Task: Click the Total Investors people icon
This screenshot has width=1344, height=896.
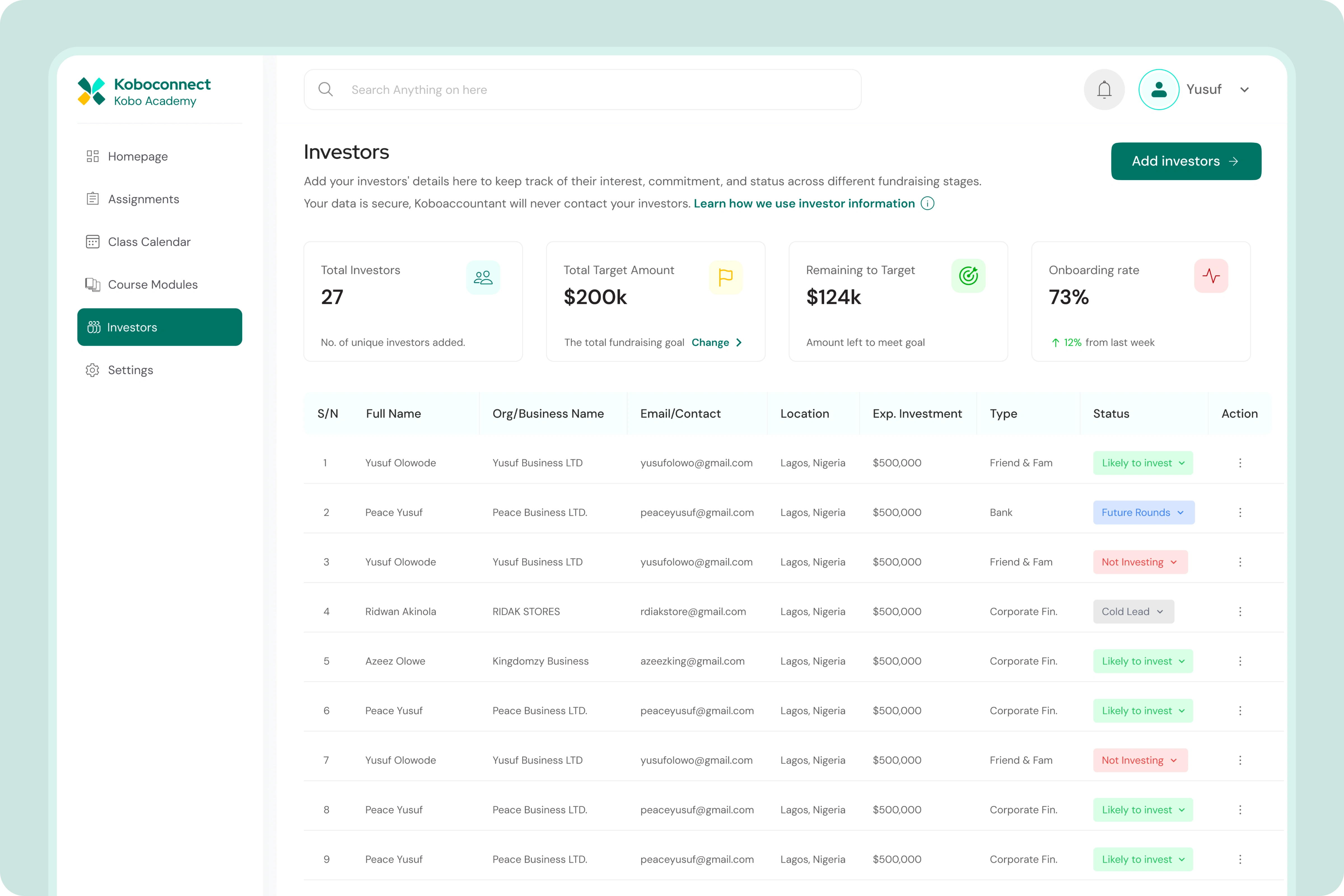Action: (483, 278)
